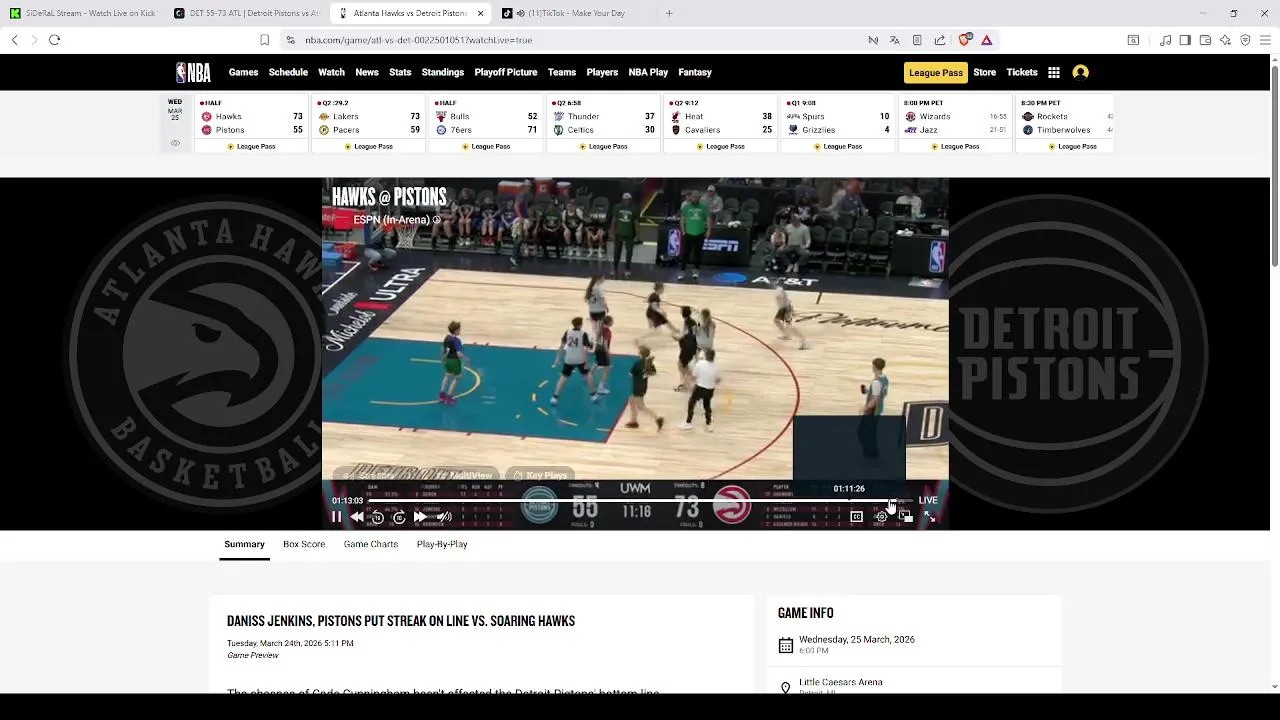Click the share page icon in address bar
1280x720 pixels.
tap(940, 40)
